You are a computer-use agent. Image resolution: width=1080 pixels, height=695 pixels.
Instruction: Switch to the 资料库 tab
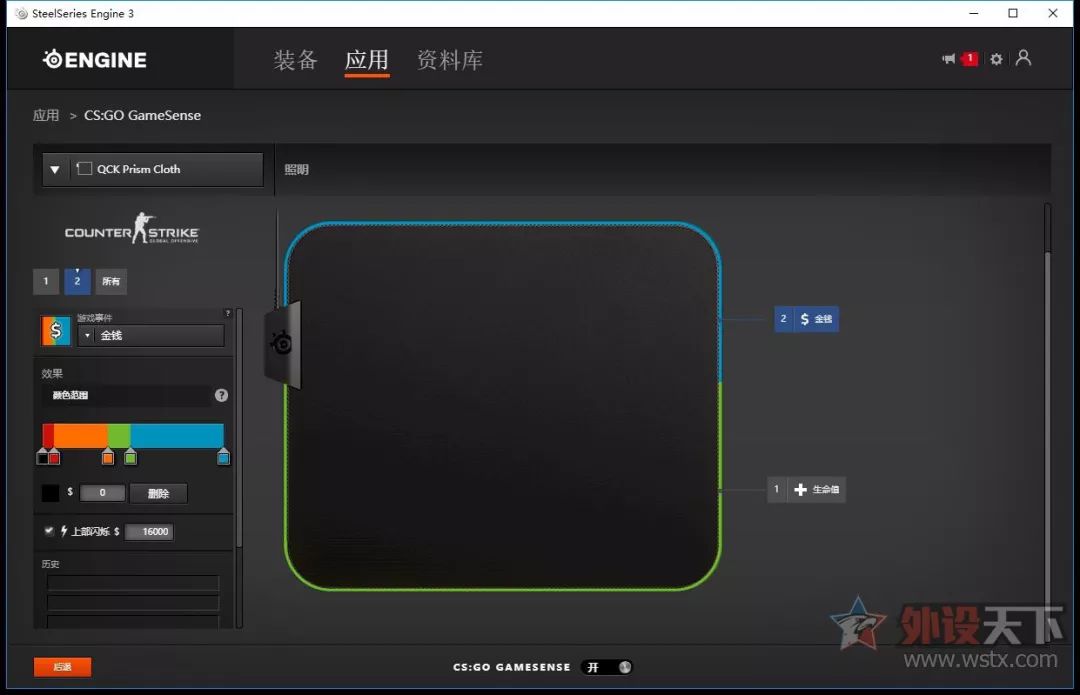click(x=450, y=60)
